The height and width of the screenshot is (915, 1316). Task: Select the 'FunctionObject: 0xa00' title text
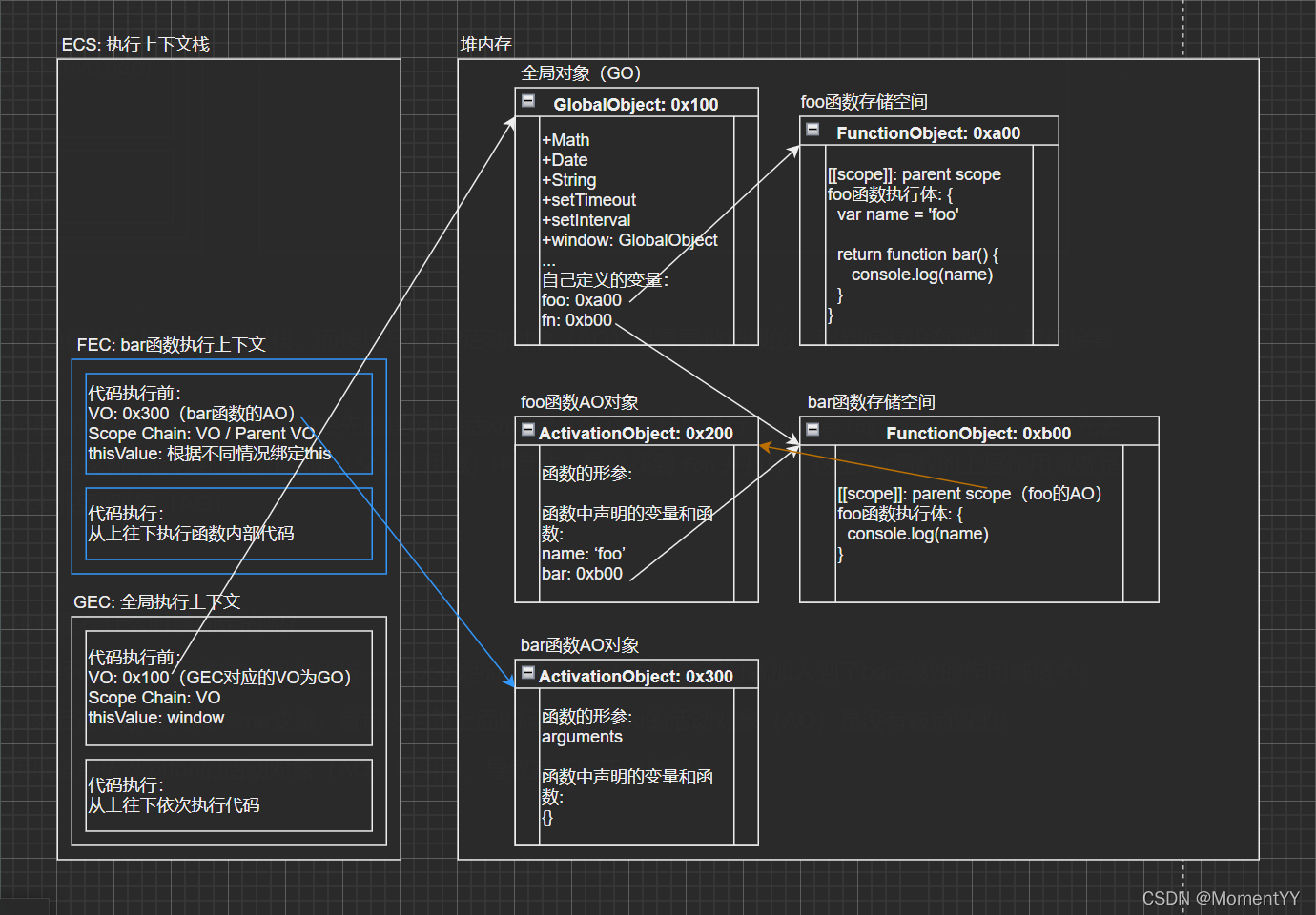[929, 133]
